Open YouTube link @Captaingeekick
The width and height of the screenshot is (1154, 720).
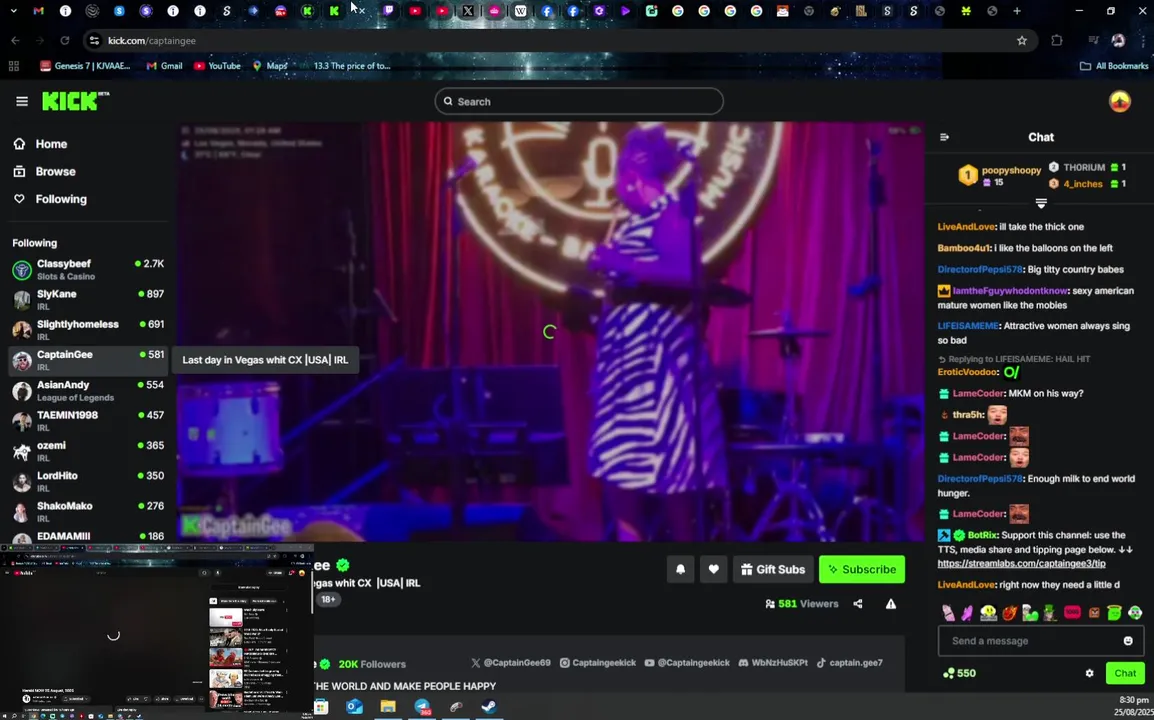687,663
